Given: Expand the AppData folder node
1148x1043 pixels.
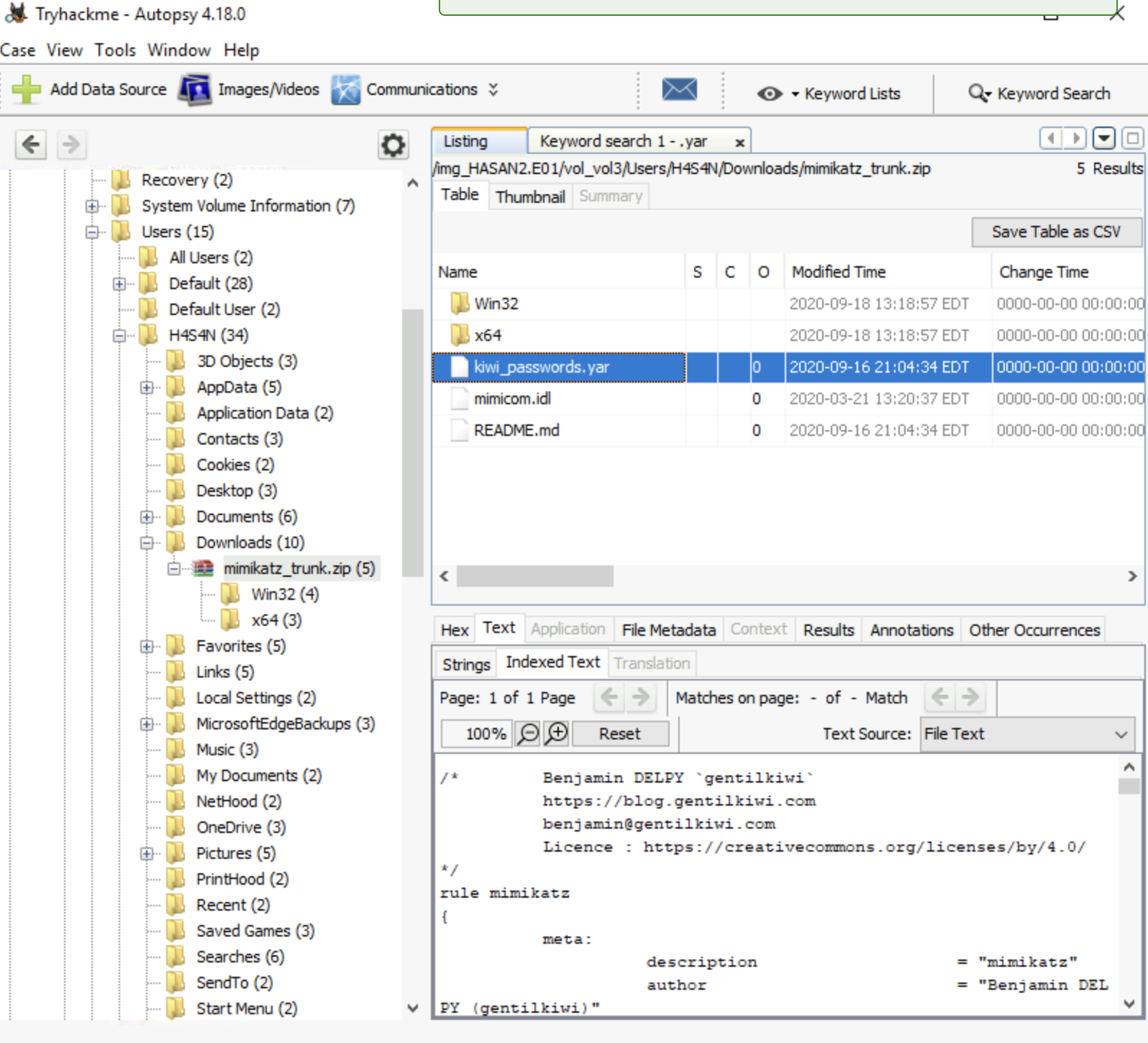Looking at the screenshot, I should [x=147, y=388].
